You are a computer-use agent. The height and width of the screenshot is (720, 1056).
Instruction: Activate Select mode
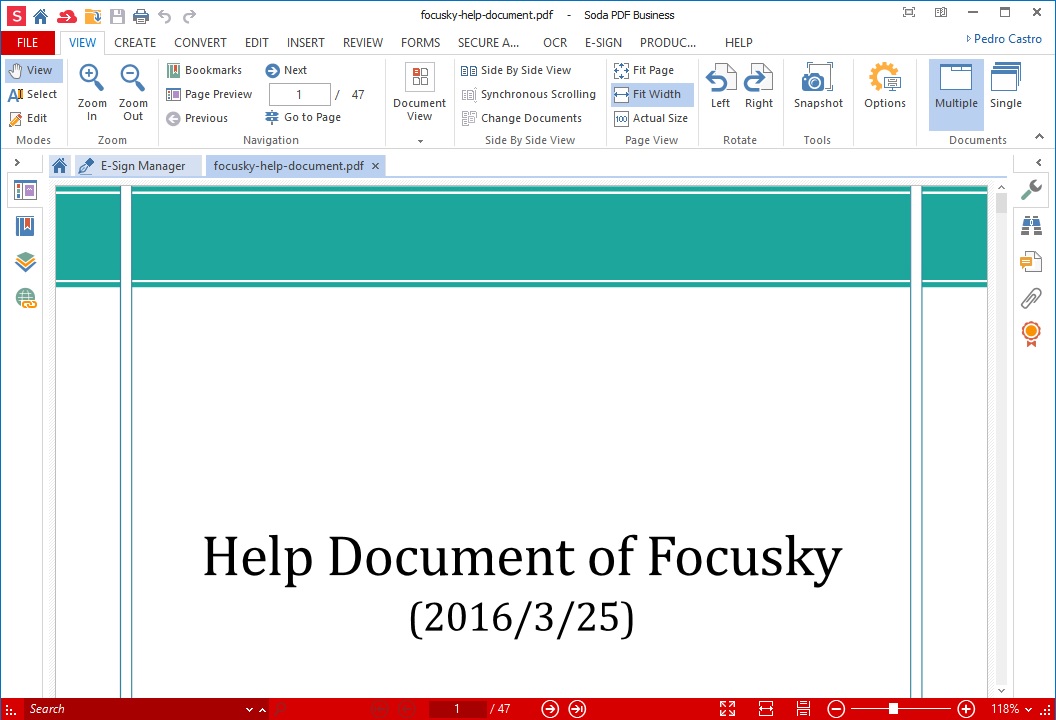pos(33,94)
